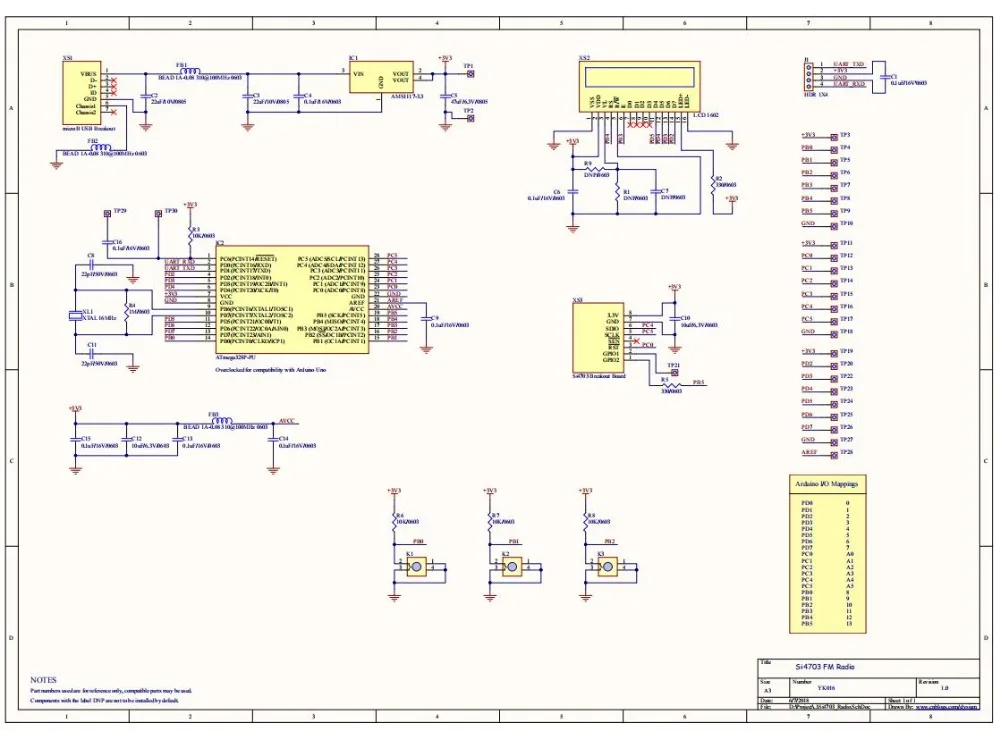1000x731 pixels.
Task: Click the A3 sheet size value
Action: click(767, 690)
